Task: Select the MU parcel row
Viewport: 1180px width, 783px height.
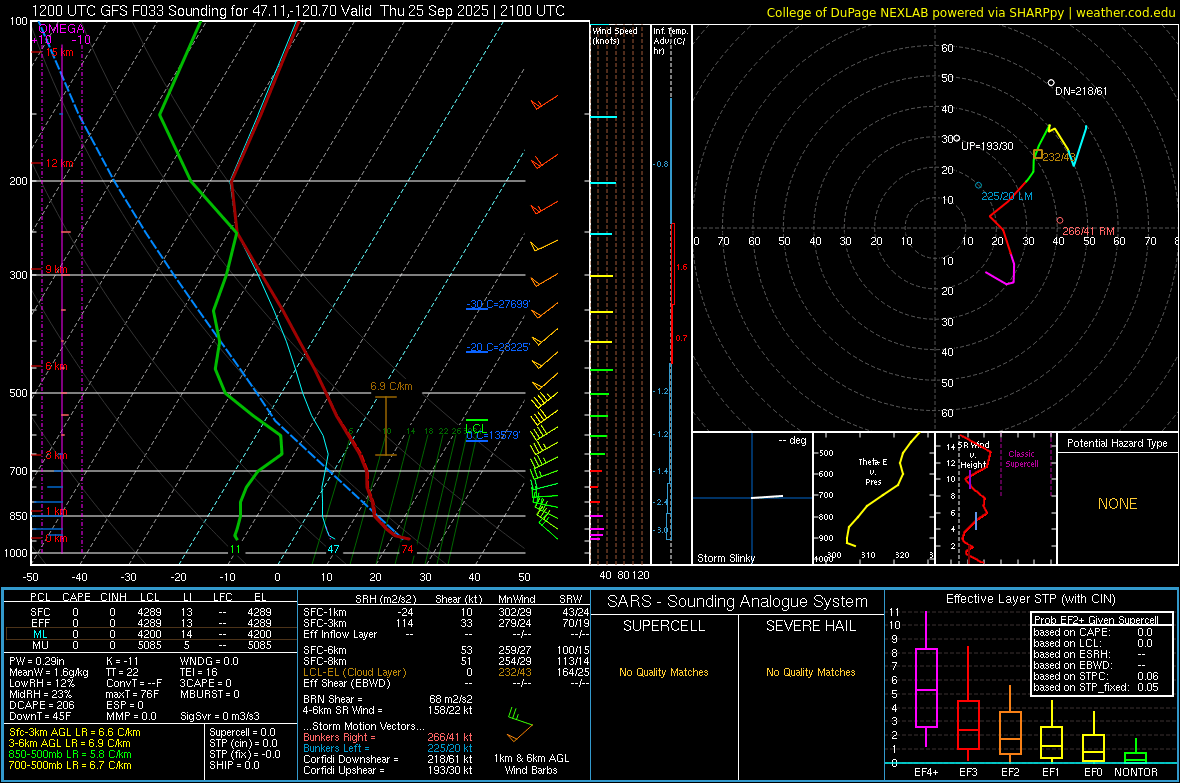Action: coord(151,645)
